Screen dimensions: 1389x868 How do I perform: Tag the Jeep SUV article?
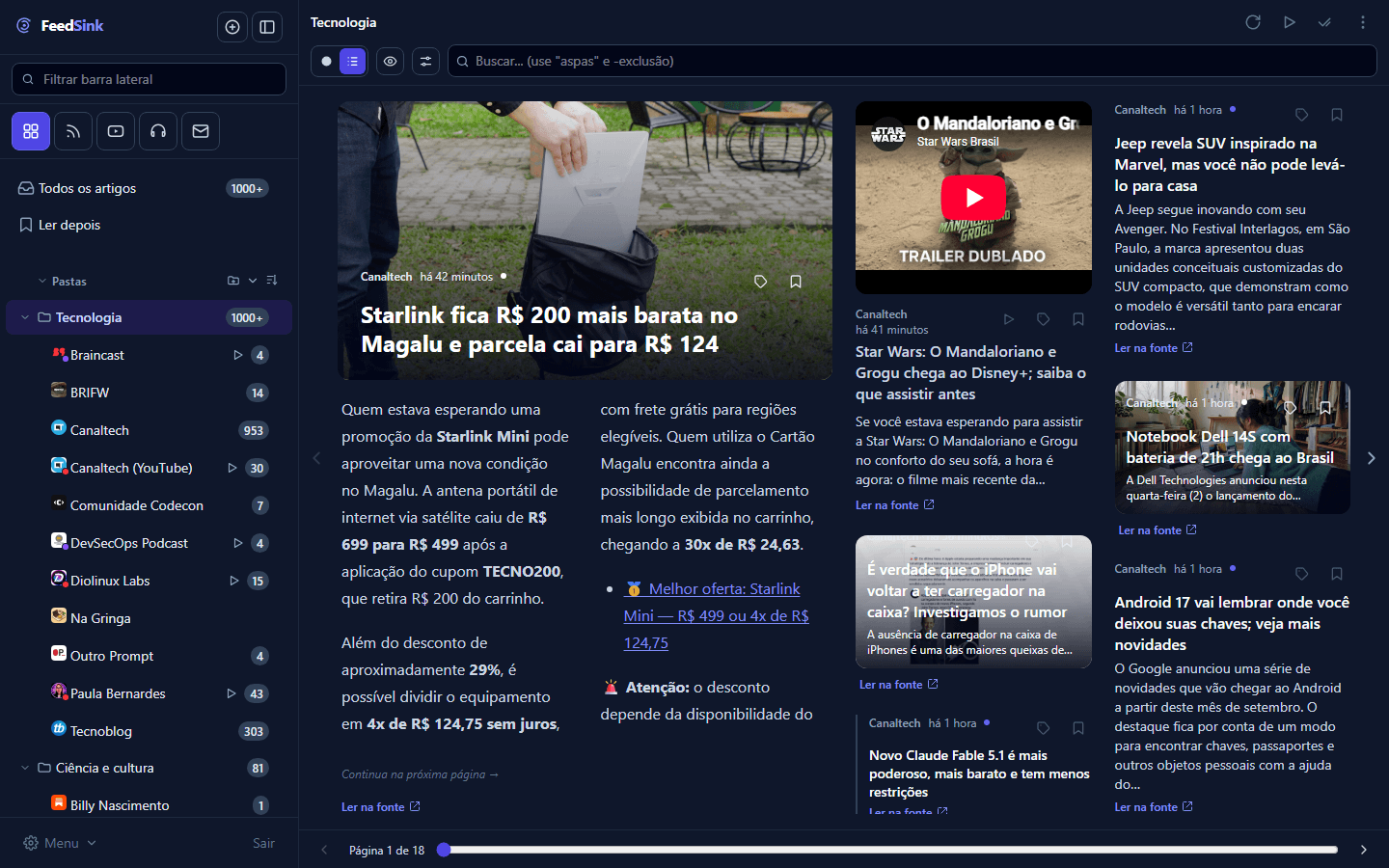[1301, 115]
